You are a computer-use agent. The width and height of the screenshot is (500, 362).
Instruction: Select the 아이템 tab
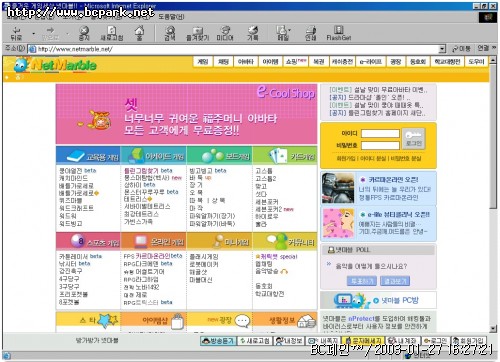coord(270,62)
